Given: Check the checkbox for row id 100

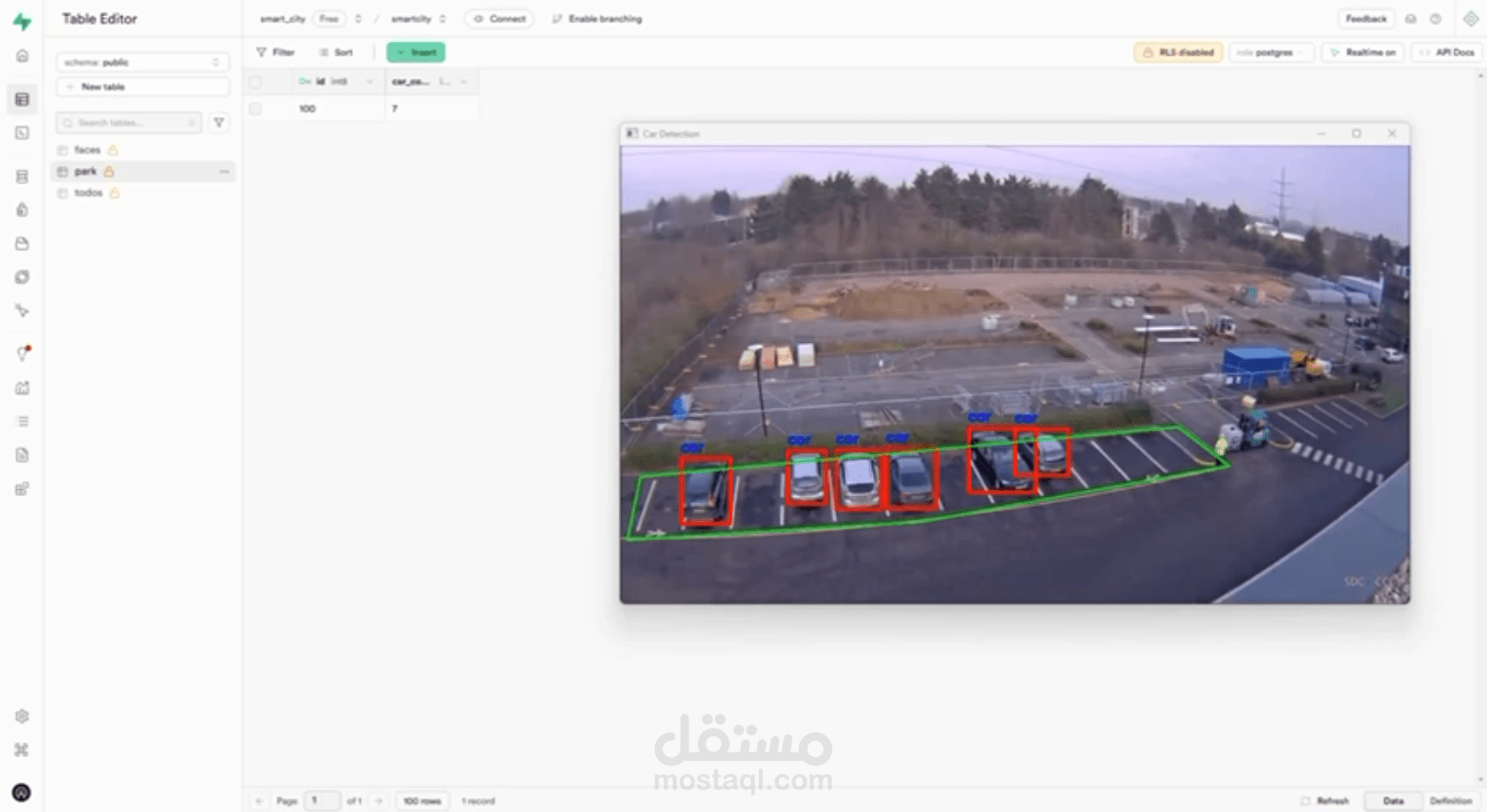Looking at the screenshot, I should tap(256, 108).
